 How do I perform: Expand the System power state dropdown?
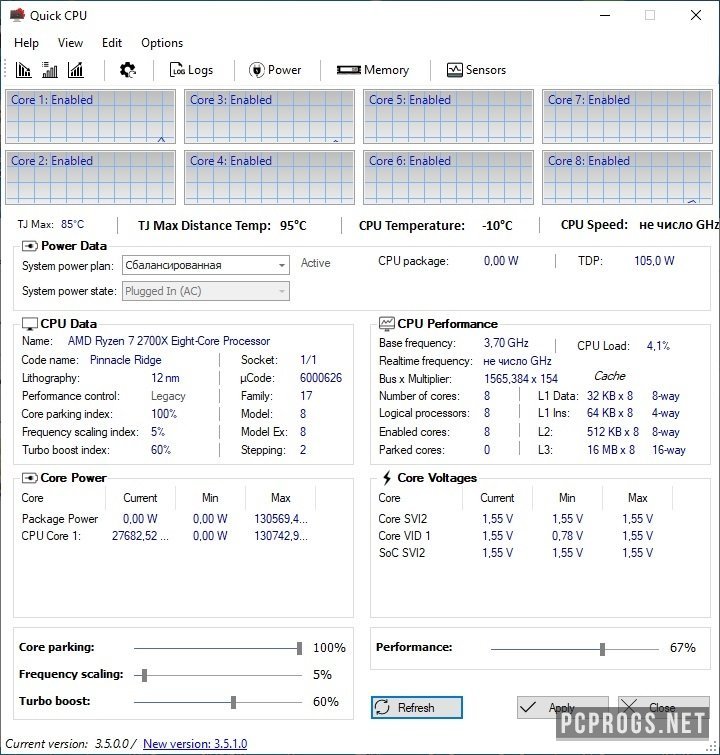tap(206, 291)
